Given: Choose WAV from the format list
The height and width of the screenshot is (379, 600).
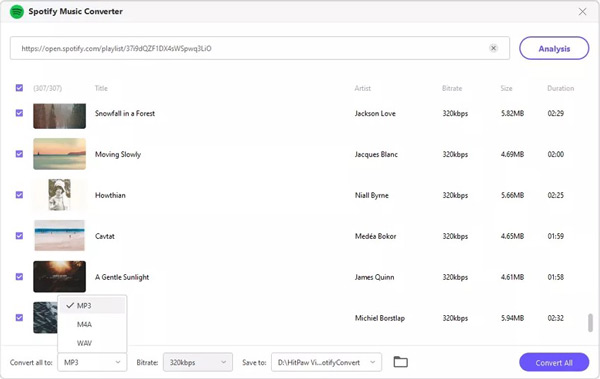Looking at the screenshot, I should [x=92, y=343].
